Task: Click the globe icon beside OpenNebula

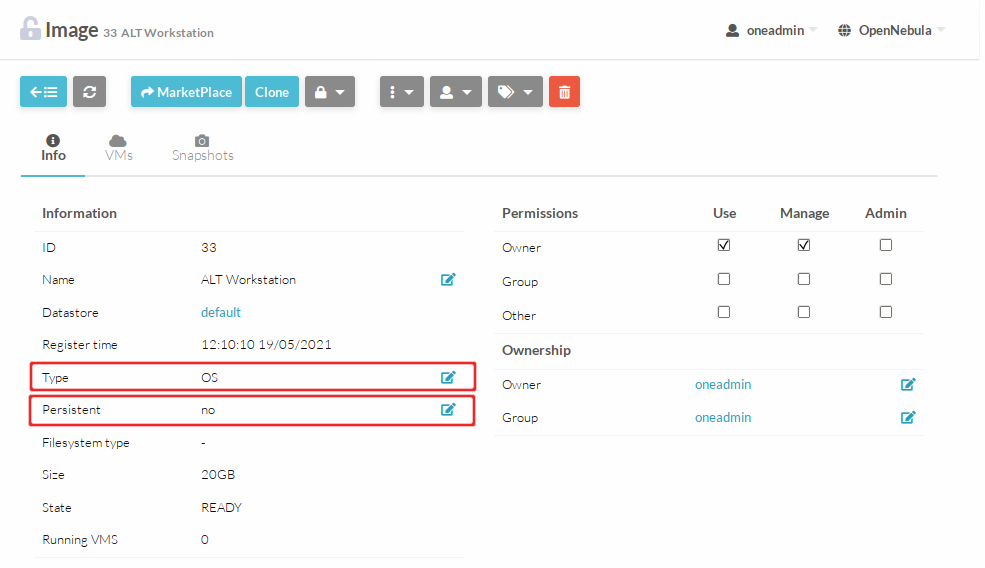Action: (844, 30)
